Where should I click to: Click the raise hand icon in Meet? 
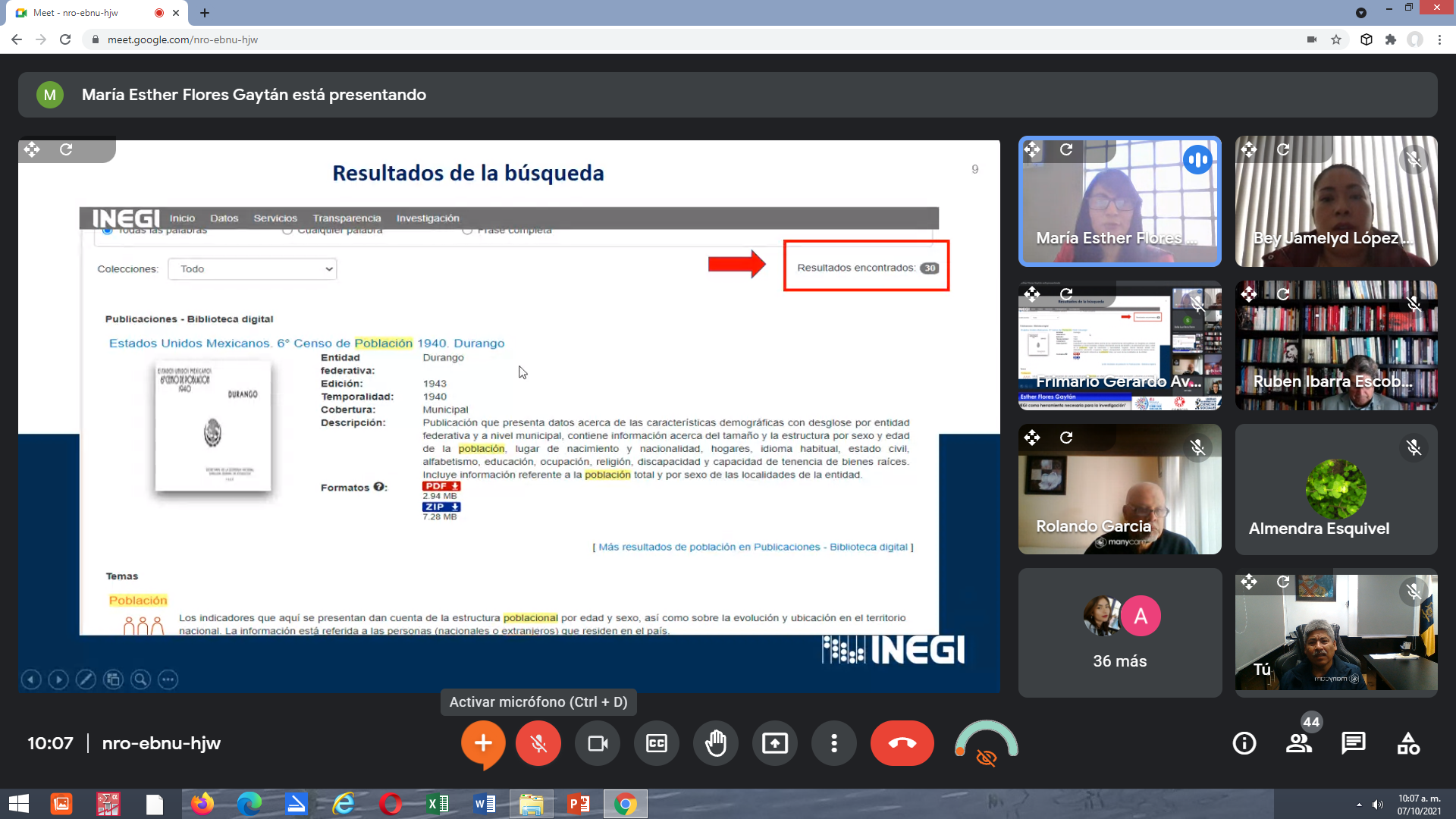click(715, 743)
